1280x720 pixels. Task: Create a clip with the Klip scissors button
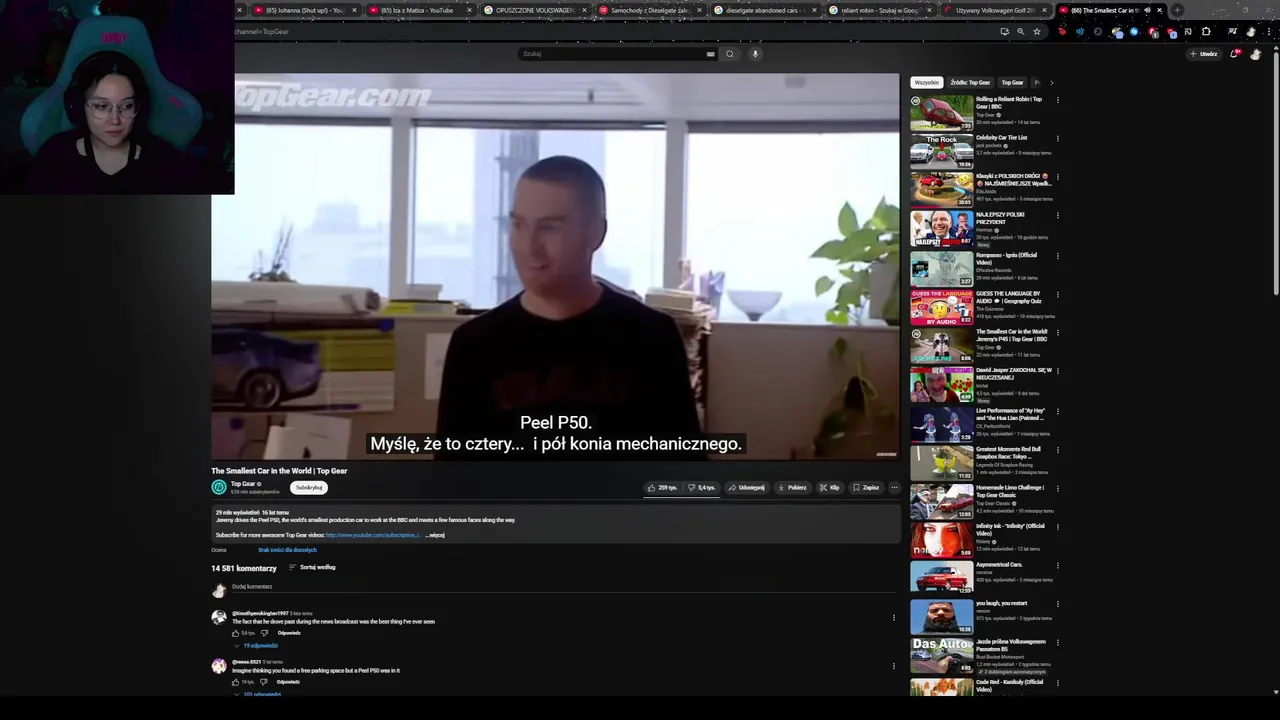(829, 488)
